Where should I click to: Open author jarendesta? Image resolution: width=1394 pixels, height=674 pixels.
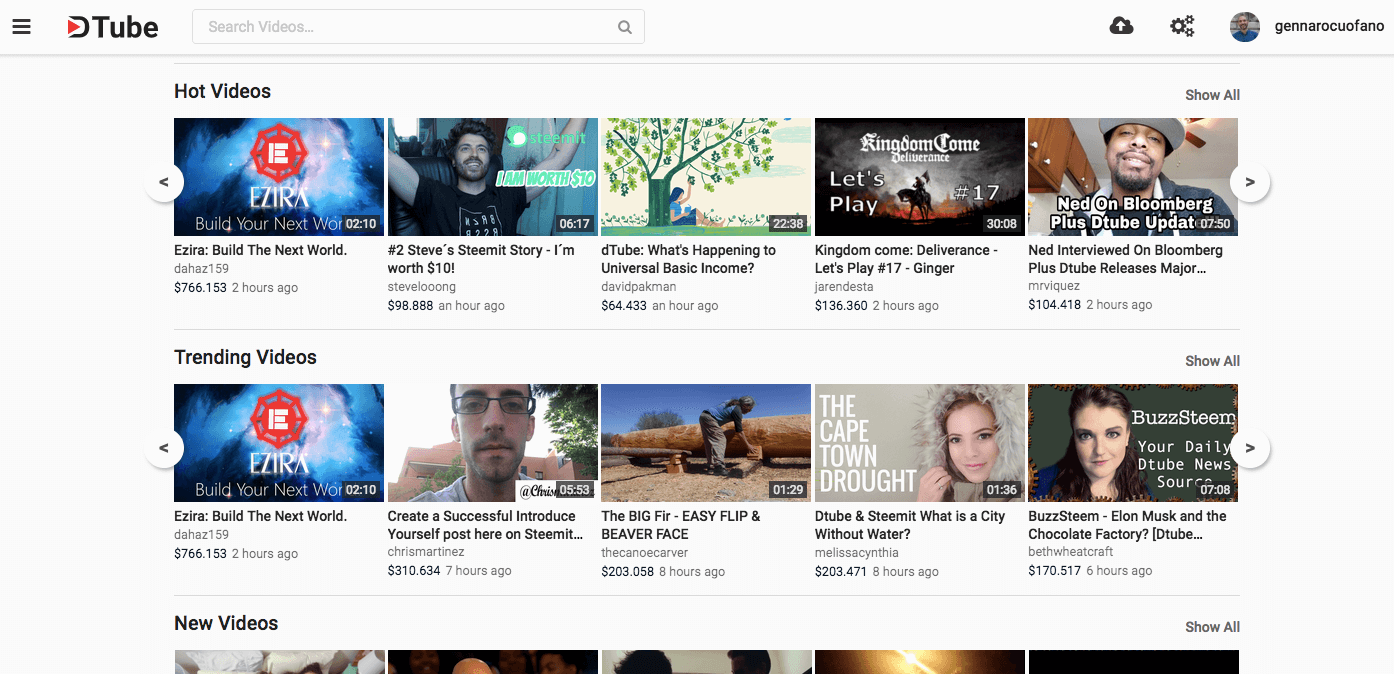pyautogui.click(x=844, y=287)
